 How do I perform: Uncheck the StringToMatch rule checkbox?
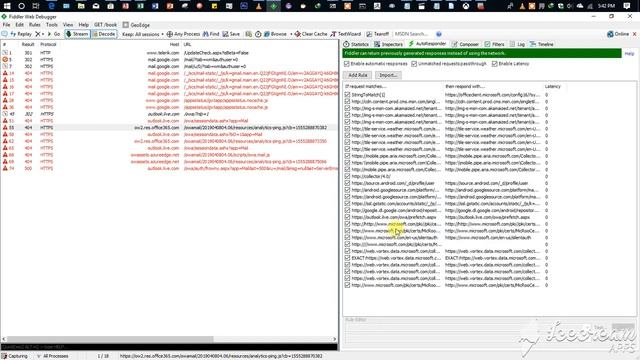[347, 95]
